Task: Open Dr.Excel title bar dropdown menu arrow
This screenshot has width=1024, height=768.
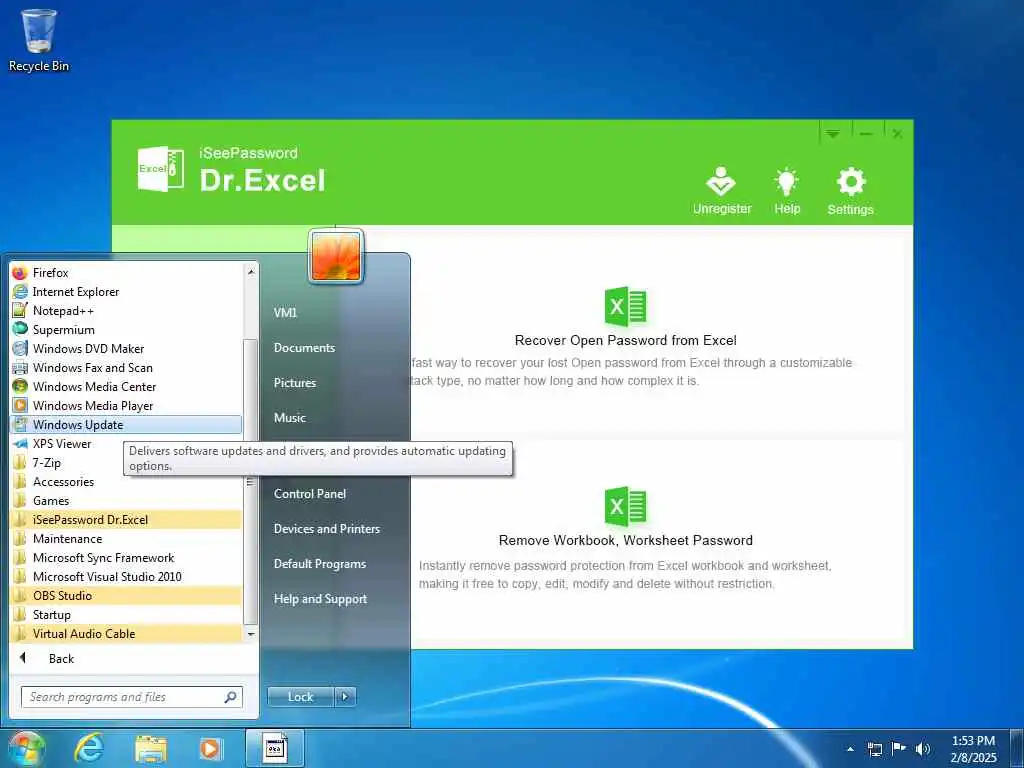Action: point(832,133)
